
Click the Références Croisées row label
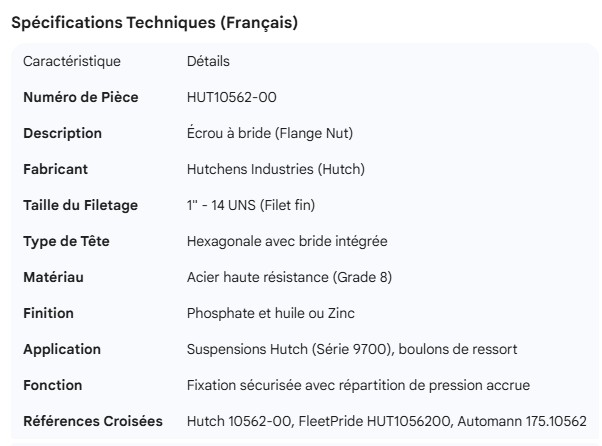coord(93,421)
